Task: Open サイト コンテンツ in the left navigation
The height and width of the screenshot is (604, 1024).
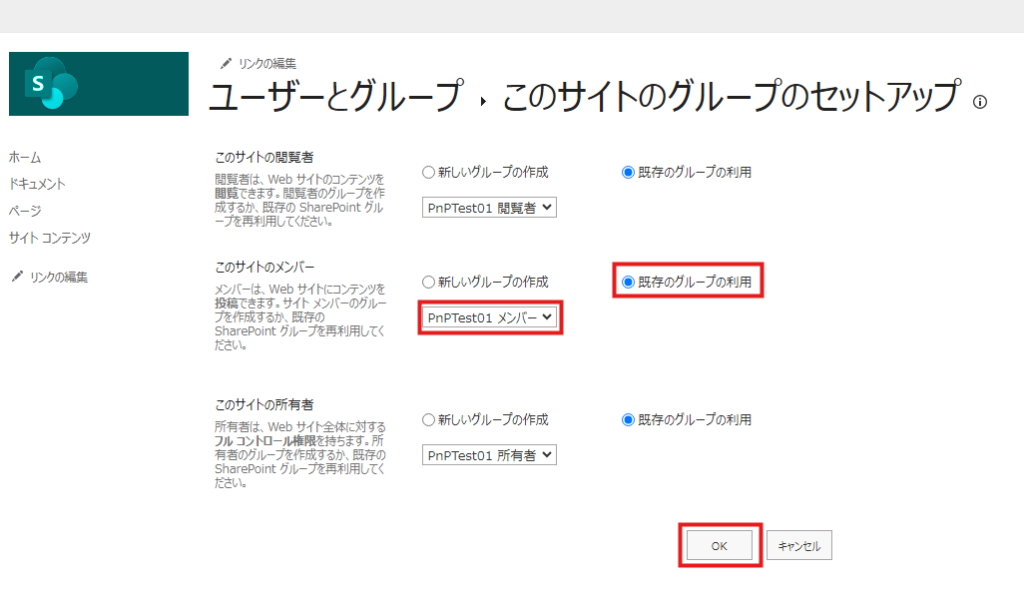Action: [x=49, y=238]
